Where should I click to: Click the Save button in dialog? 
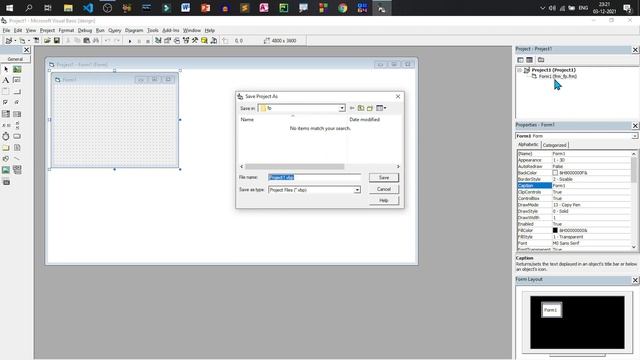click(x=384, y=178)
